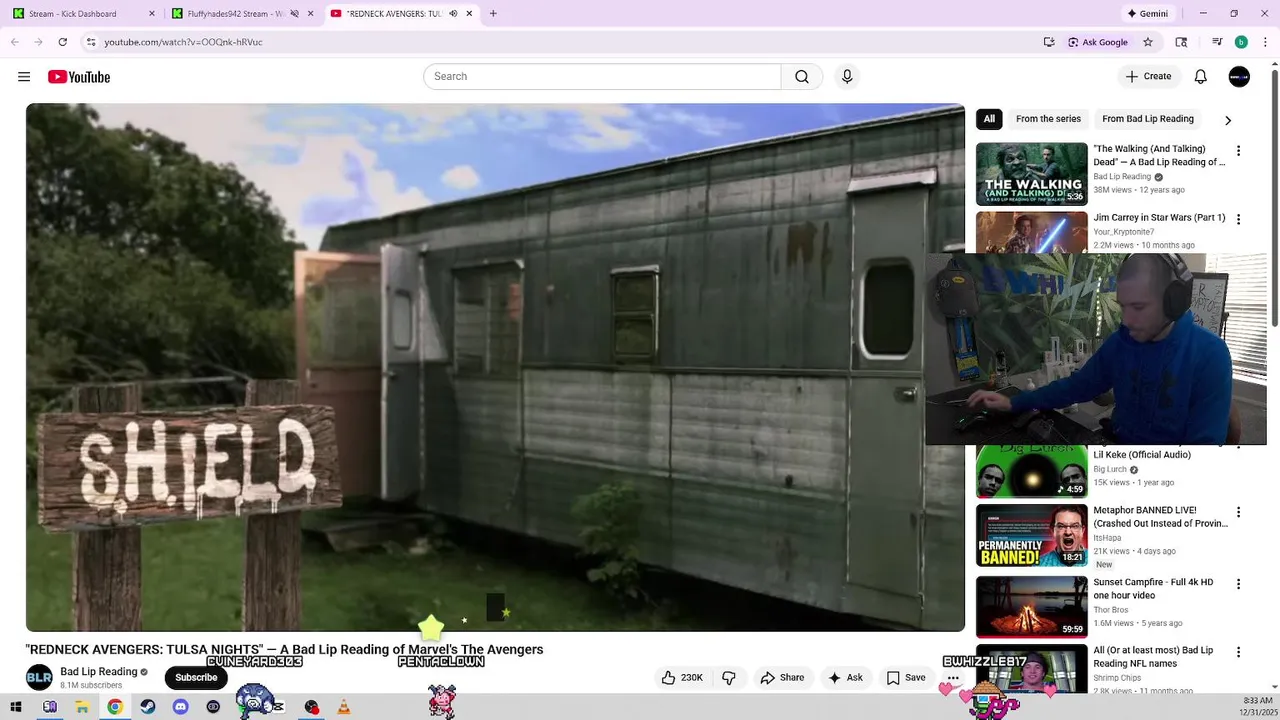Image resolution: width=1280 pixels, height=720 pixels.
Task: Click Create button in YouTube header
Action: 1148,77
